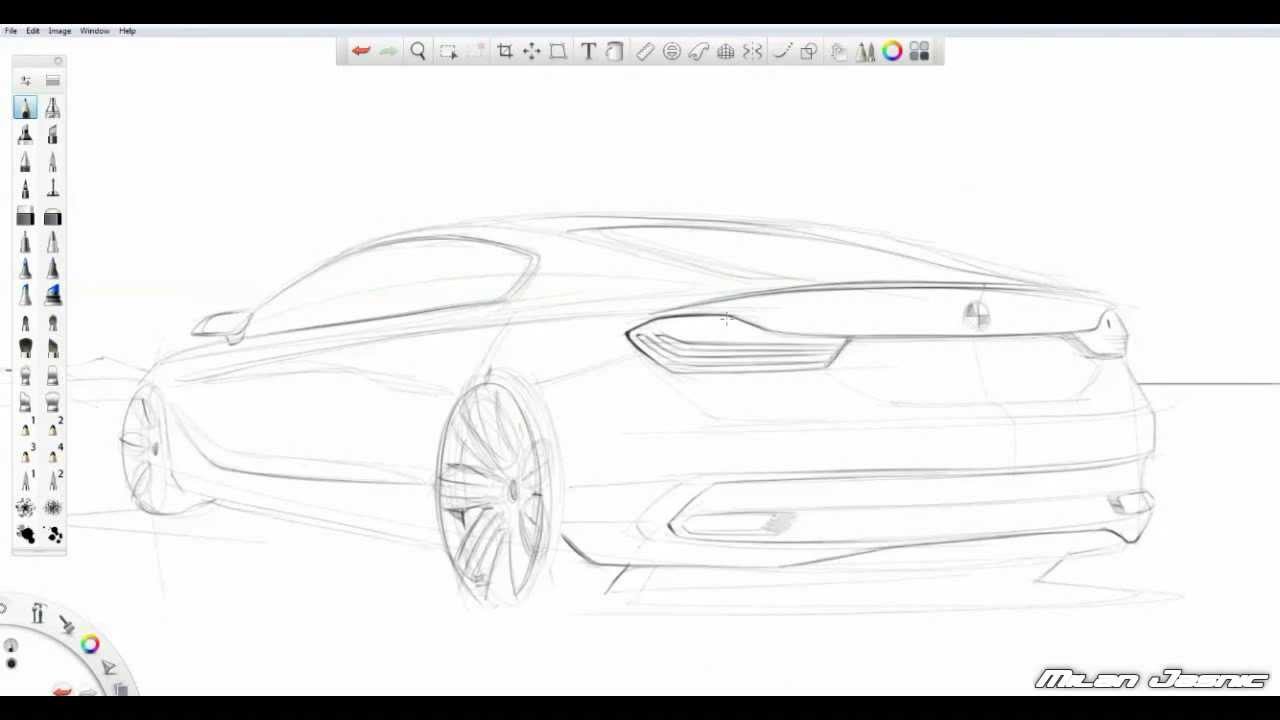Select the Text tool
This screenshot has width=1280, height=720.
[588, 51]
